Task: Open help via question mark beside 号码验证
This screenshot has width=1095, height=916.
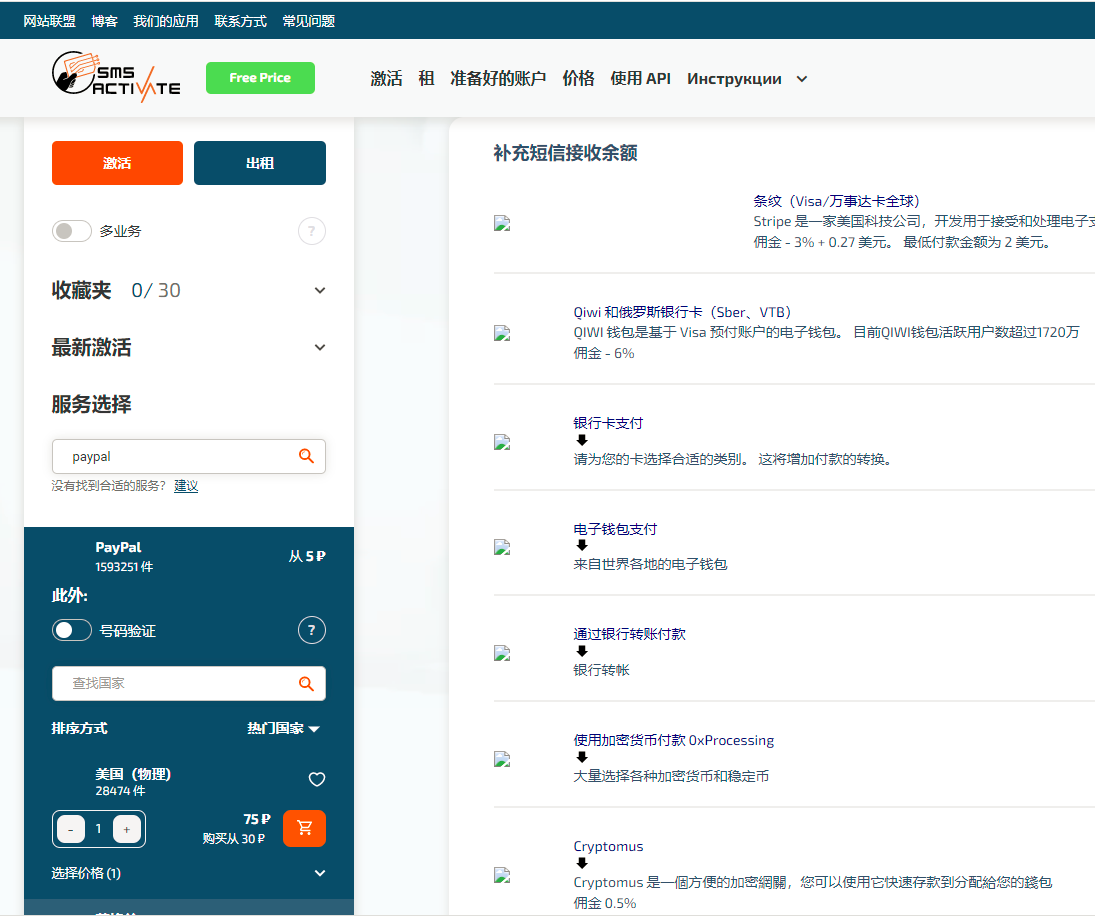Action: pyautogui.click(x=311, y=630)
